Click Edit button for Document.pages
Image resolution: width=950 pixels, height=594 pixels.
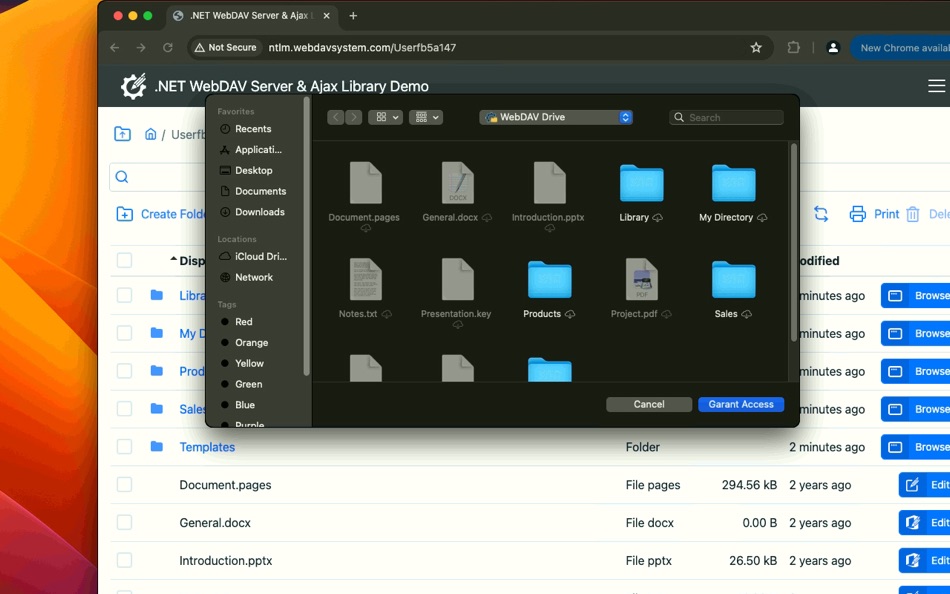925,485
